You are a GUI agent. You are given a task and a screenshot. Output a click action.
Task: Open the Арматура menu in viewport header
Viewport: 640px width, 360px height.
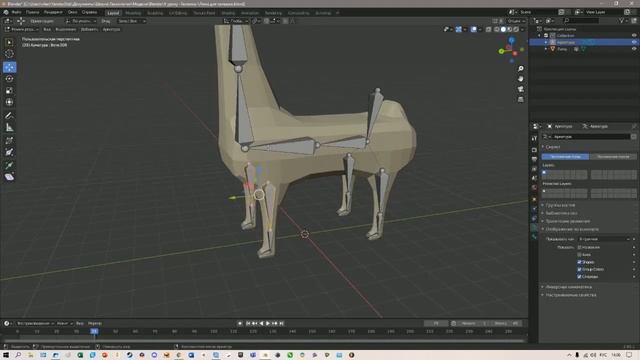click(111, 29)
